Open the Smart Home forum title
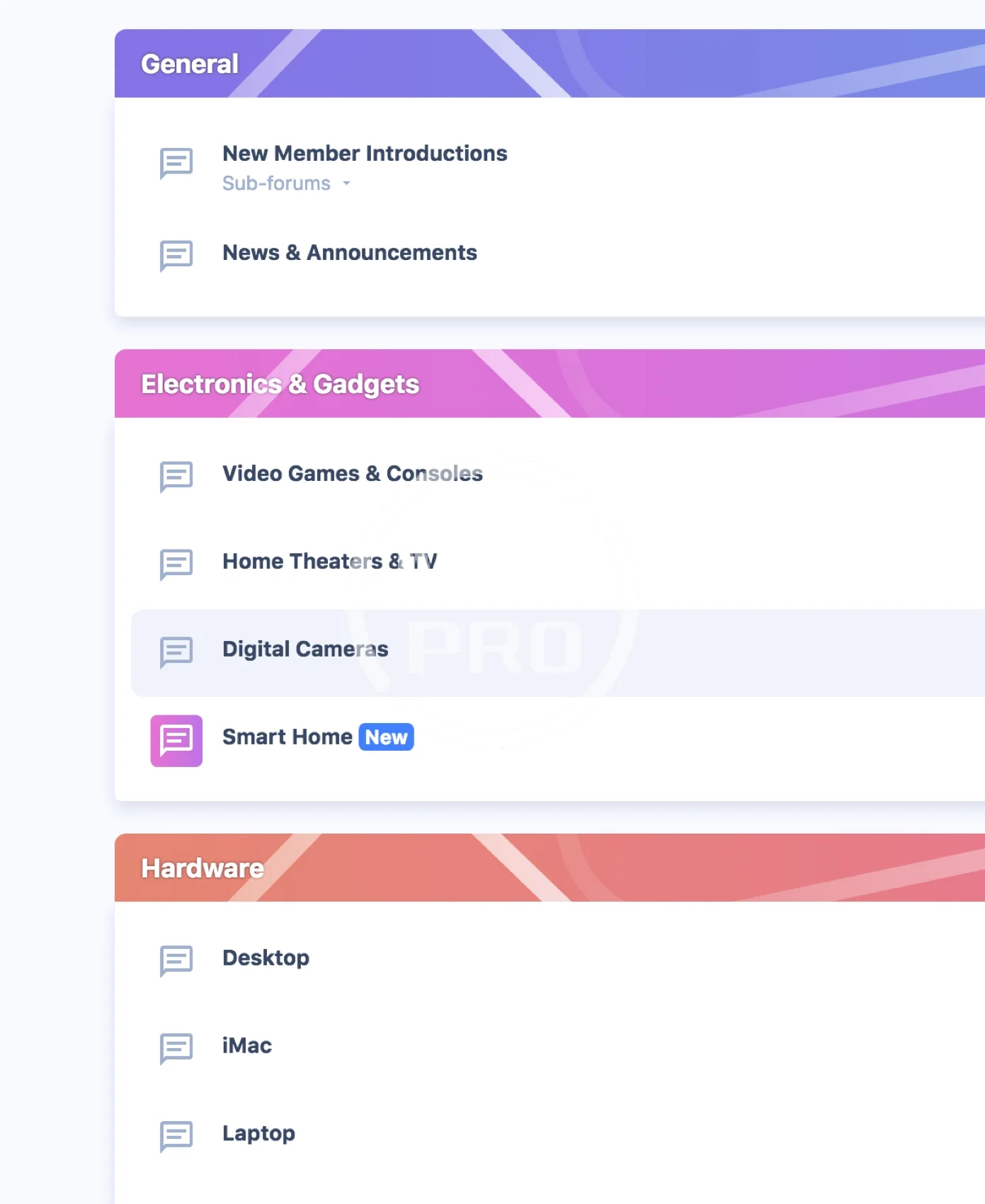The width and height of the screenshot is (985, 1204). pos(287,737)
